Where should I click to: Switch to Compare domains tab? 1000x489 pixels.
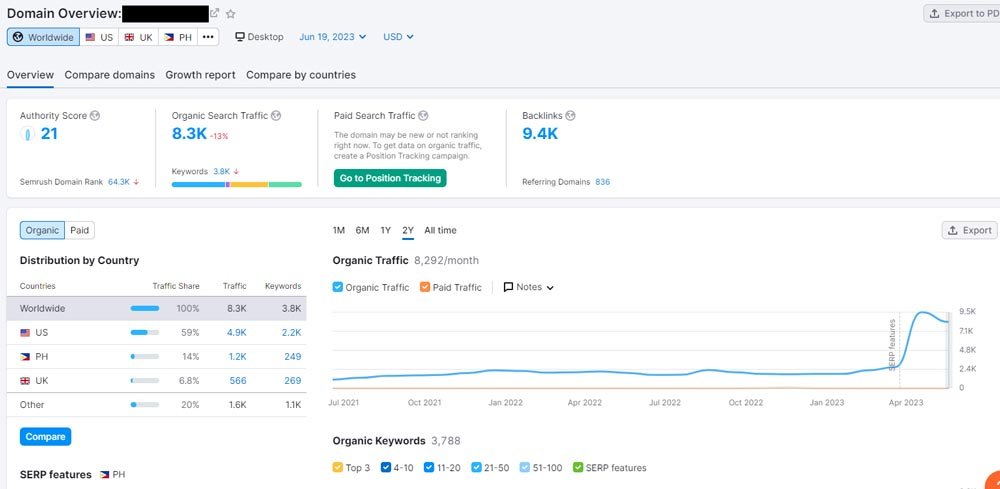109,75
